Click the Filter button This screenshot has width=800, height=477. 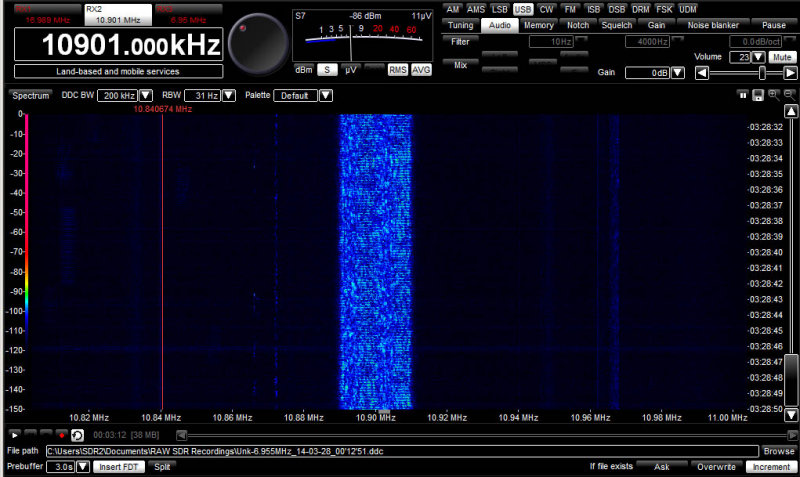click(460, 41)
